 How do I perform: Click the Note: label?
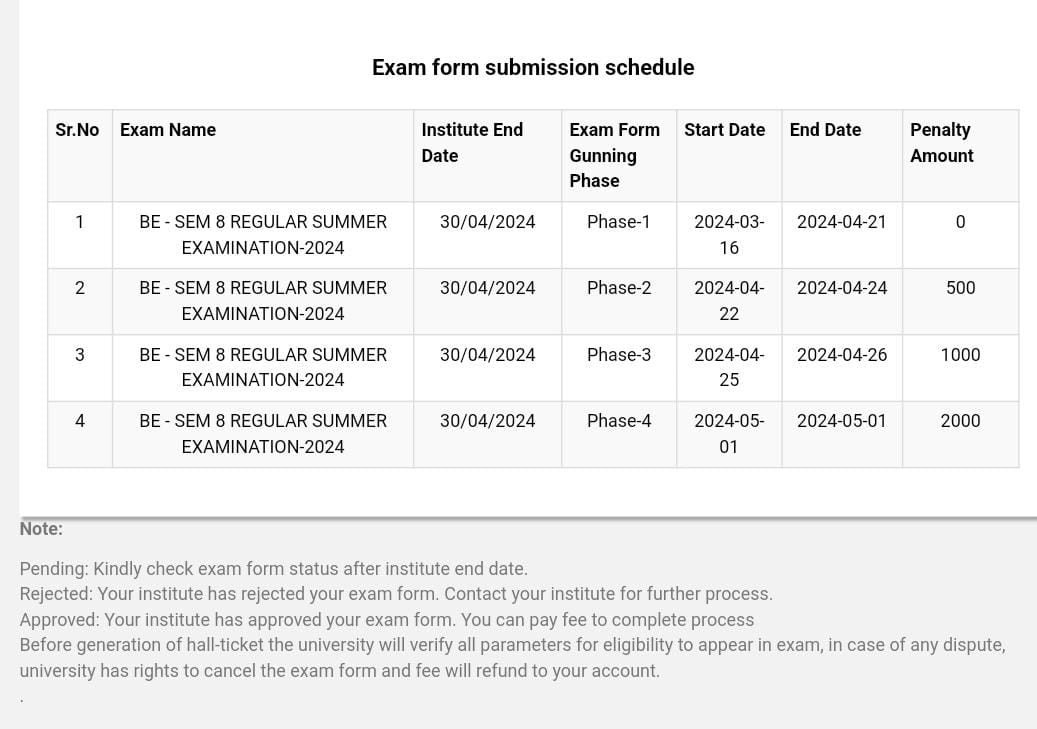(x=41, y=529)
